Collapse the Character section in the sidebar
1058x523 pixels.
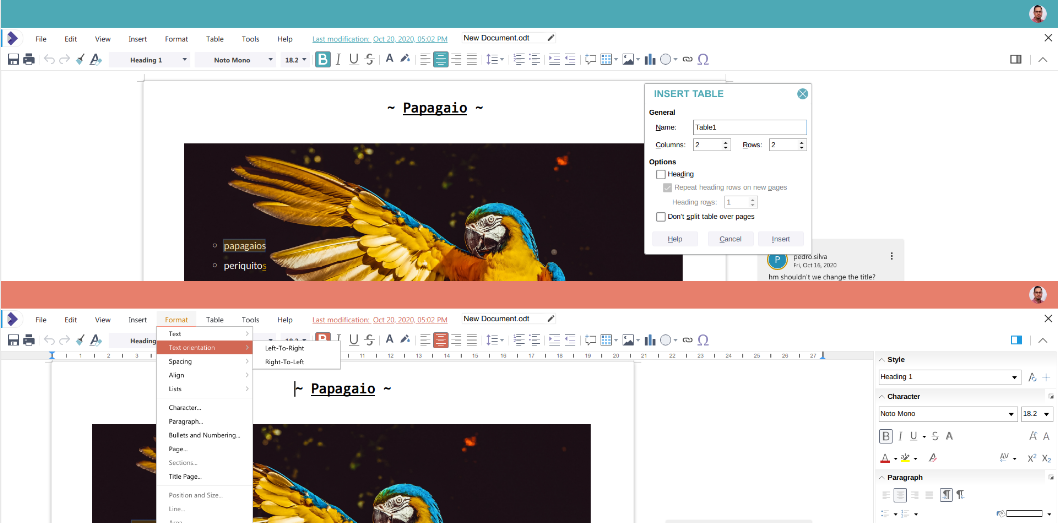(x=881, y=397)
